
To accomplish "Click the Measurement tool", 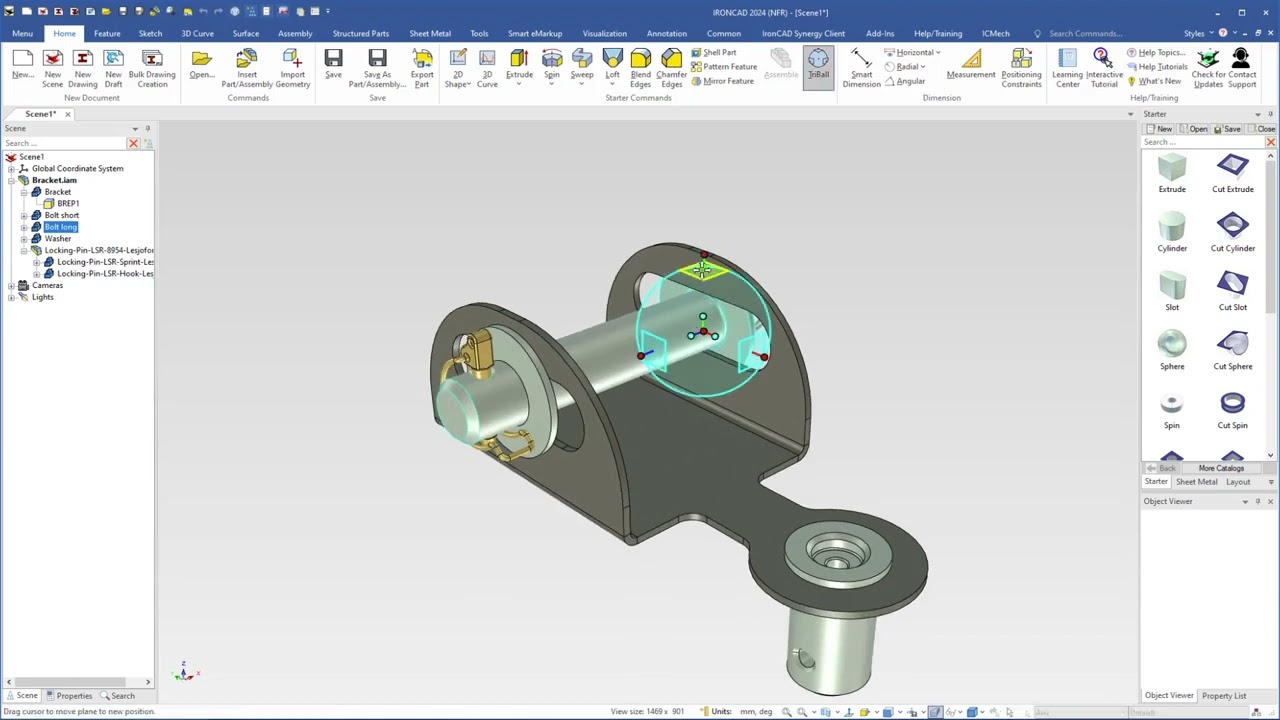I will click(x=971, y=64).
